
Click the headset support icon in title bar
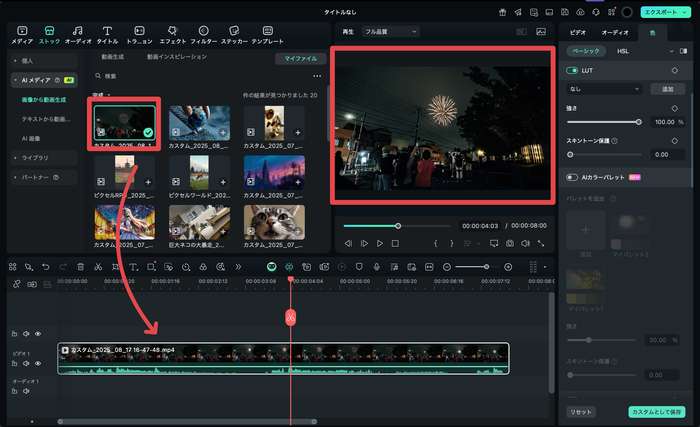[596, 12]
